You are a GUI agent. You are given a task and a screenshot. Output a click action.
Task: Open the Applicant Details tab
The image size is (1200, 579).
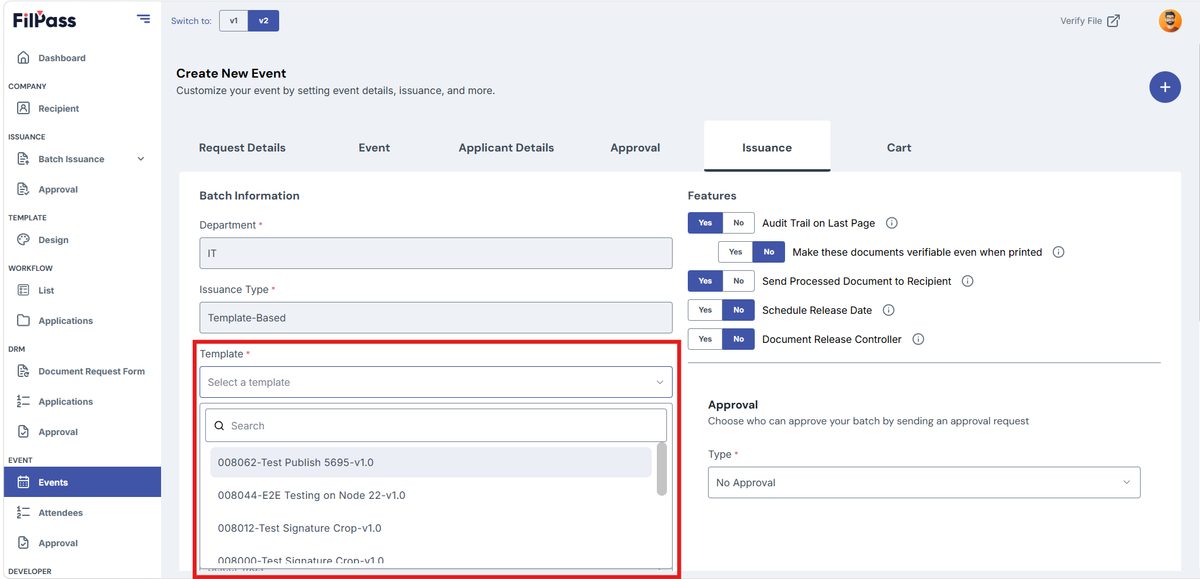506,147
